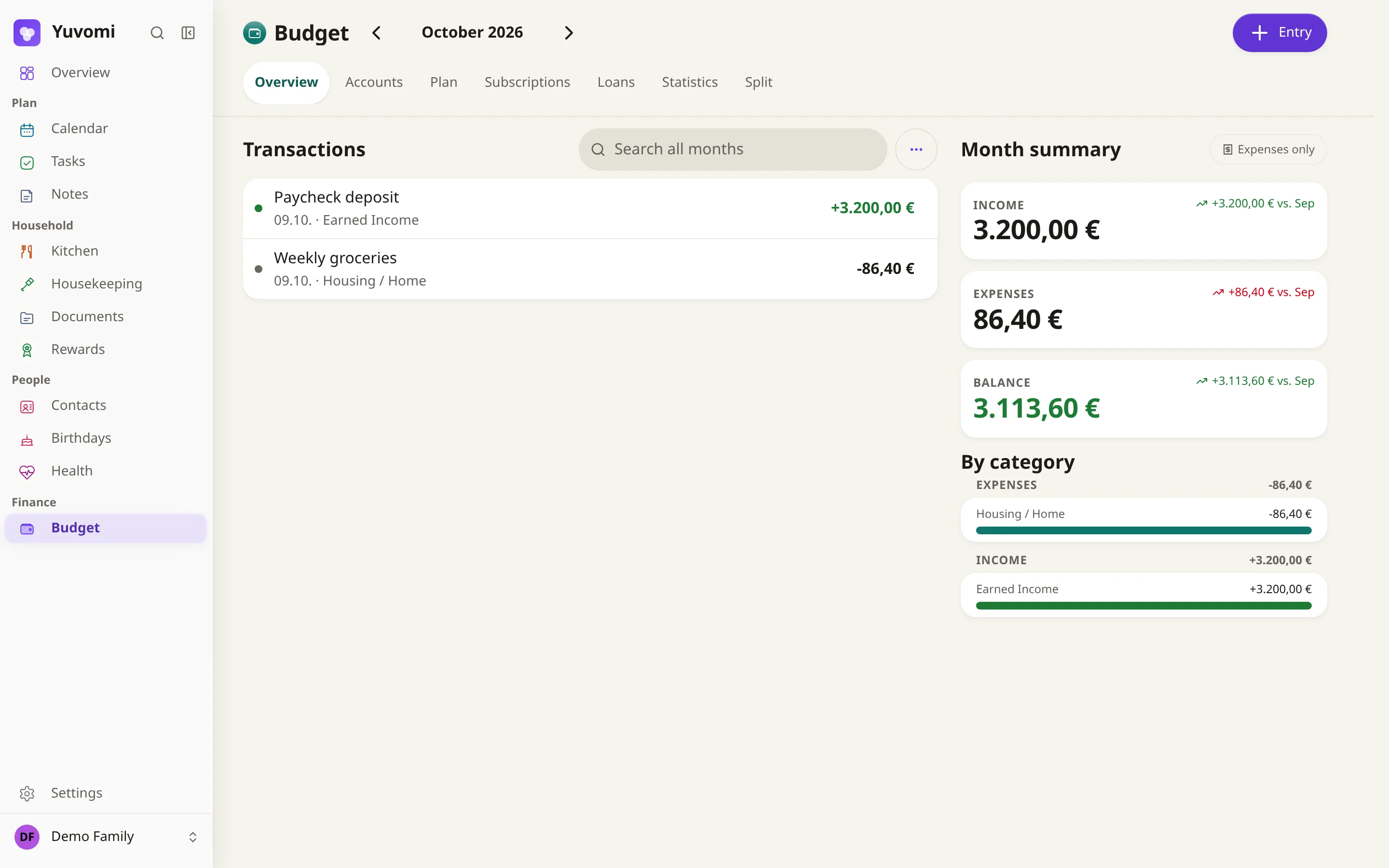Click the Balance summary card
This screenshot has width=1389, height=868.
[1144, 399]
